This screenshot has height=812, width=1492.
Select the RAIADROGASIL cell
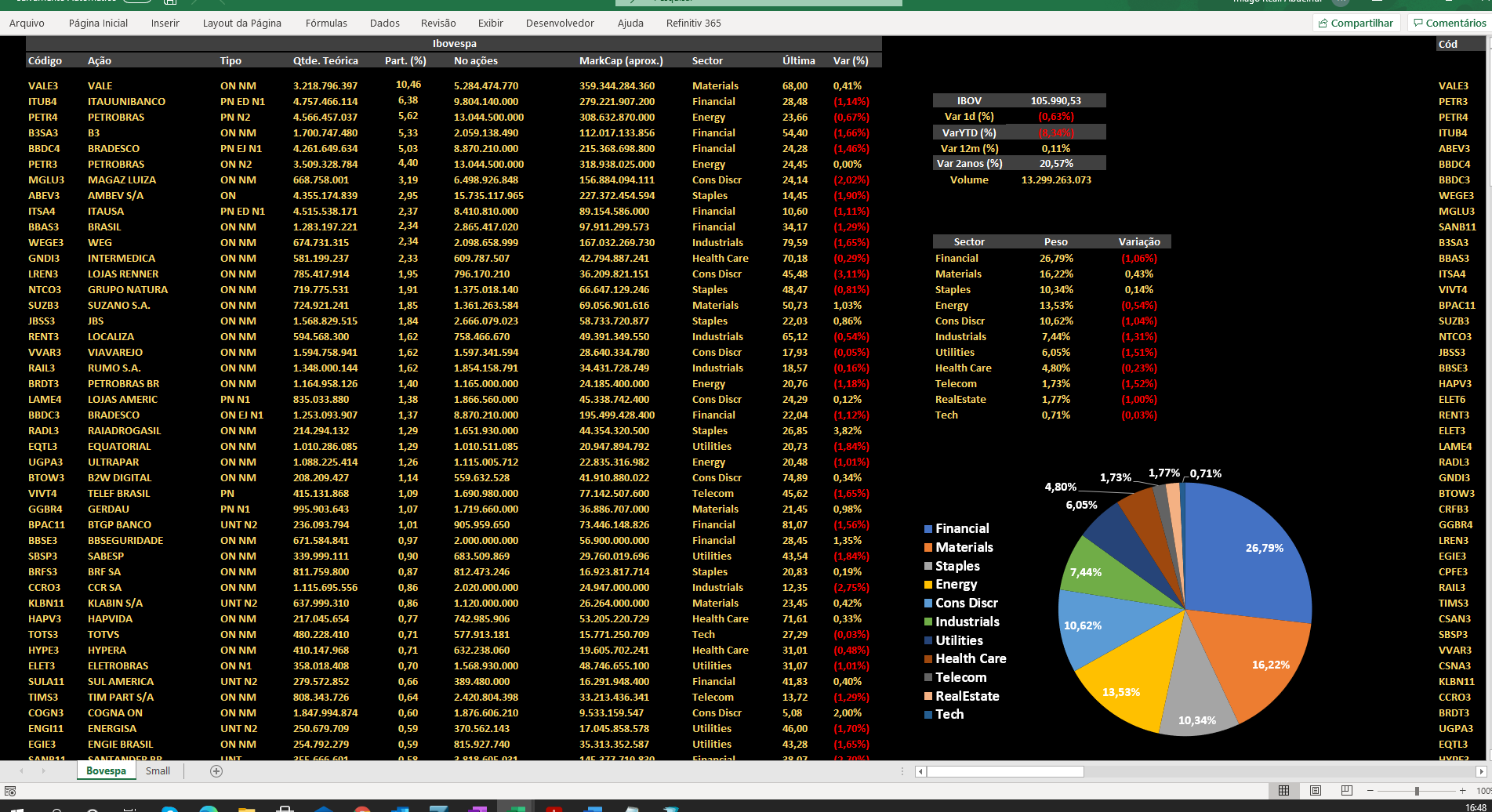pos(124,430)
